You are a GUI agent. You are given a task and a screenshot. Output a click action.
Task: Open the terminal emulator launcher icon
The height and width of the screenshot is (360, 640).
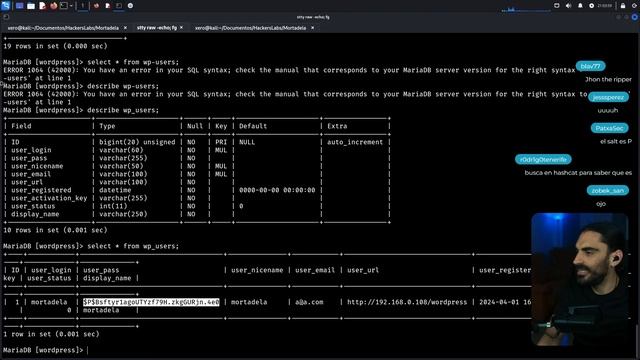64,6
